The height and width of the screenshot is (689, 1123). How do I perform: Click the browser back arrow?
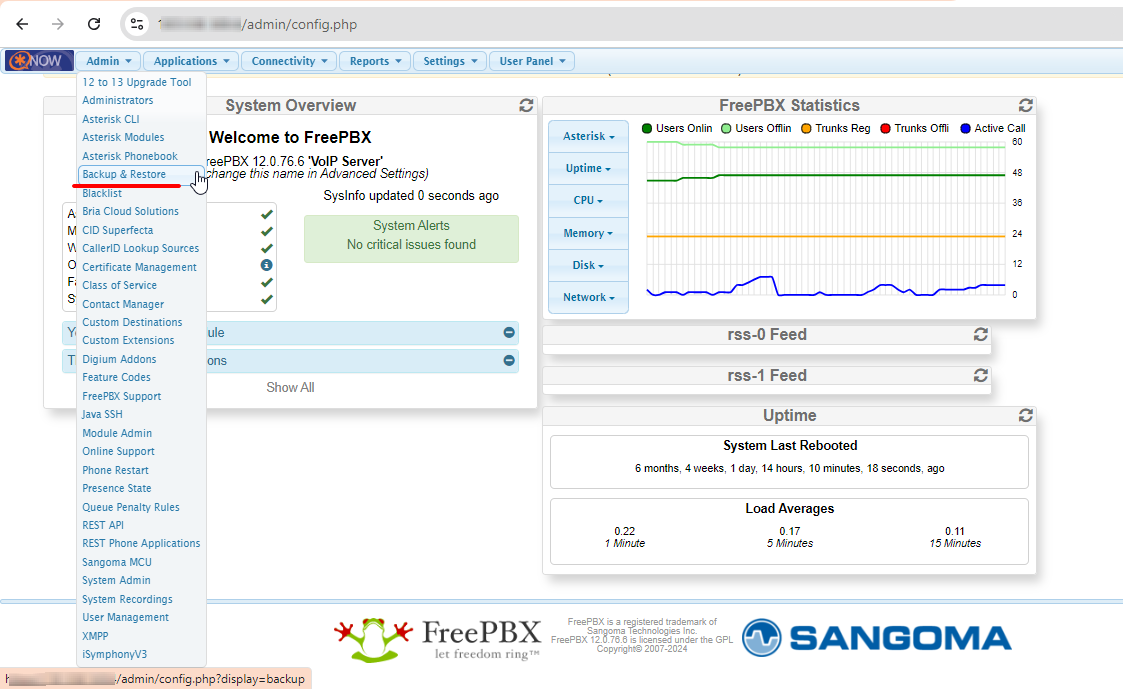point(22,24)
